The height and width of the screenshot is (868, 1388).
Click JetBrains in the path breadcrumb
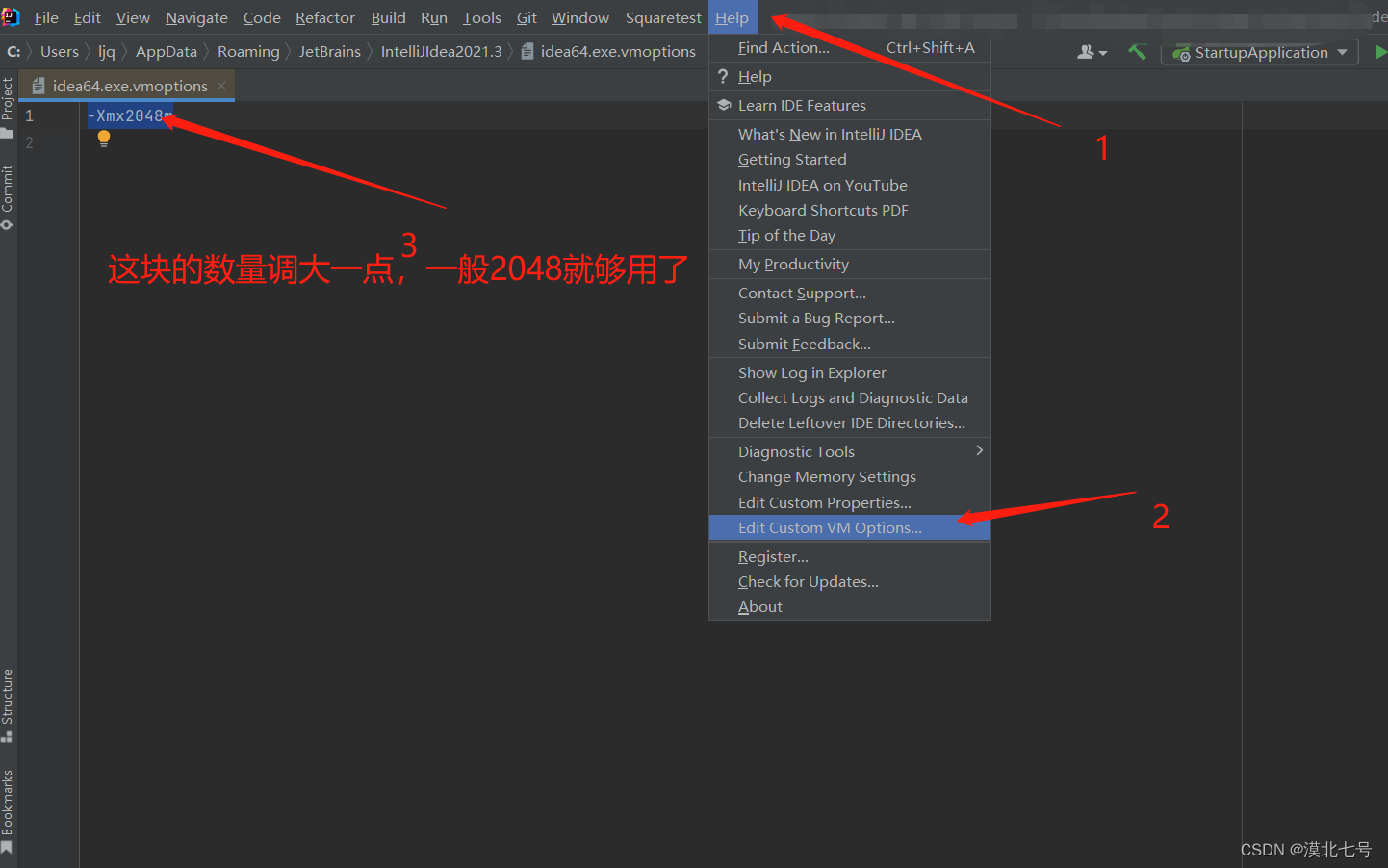(329, 52)
